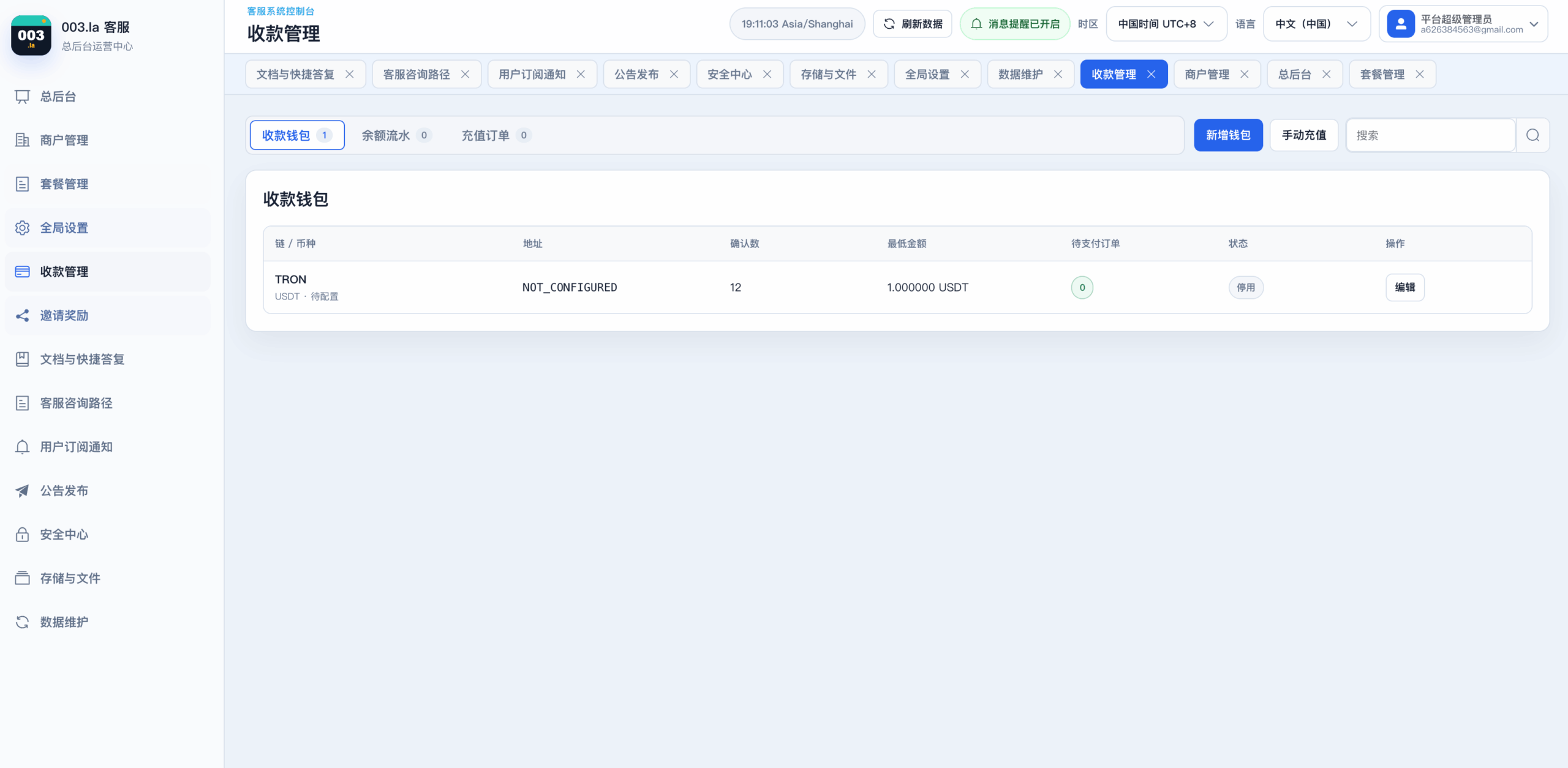
Task: Toggle 消息提醒已开启 notification button
Action: (1015, 24)
